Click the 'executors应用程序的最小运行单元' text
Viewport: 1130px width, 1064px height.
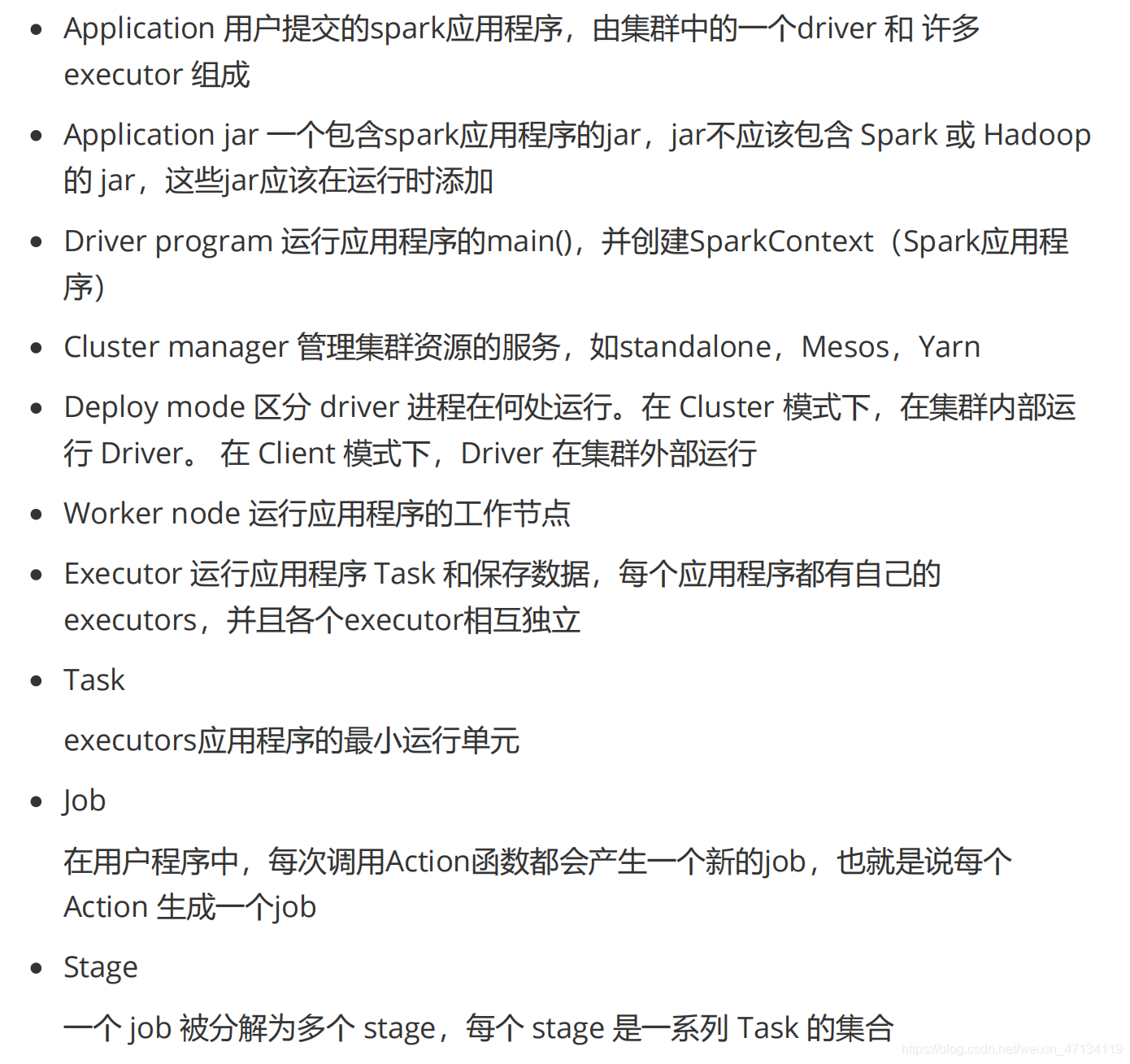[292, 740]
